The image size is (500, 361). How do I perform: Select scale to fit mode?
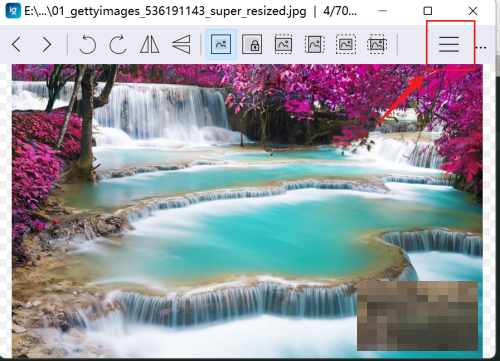346,44
